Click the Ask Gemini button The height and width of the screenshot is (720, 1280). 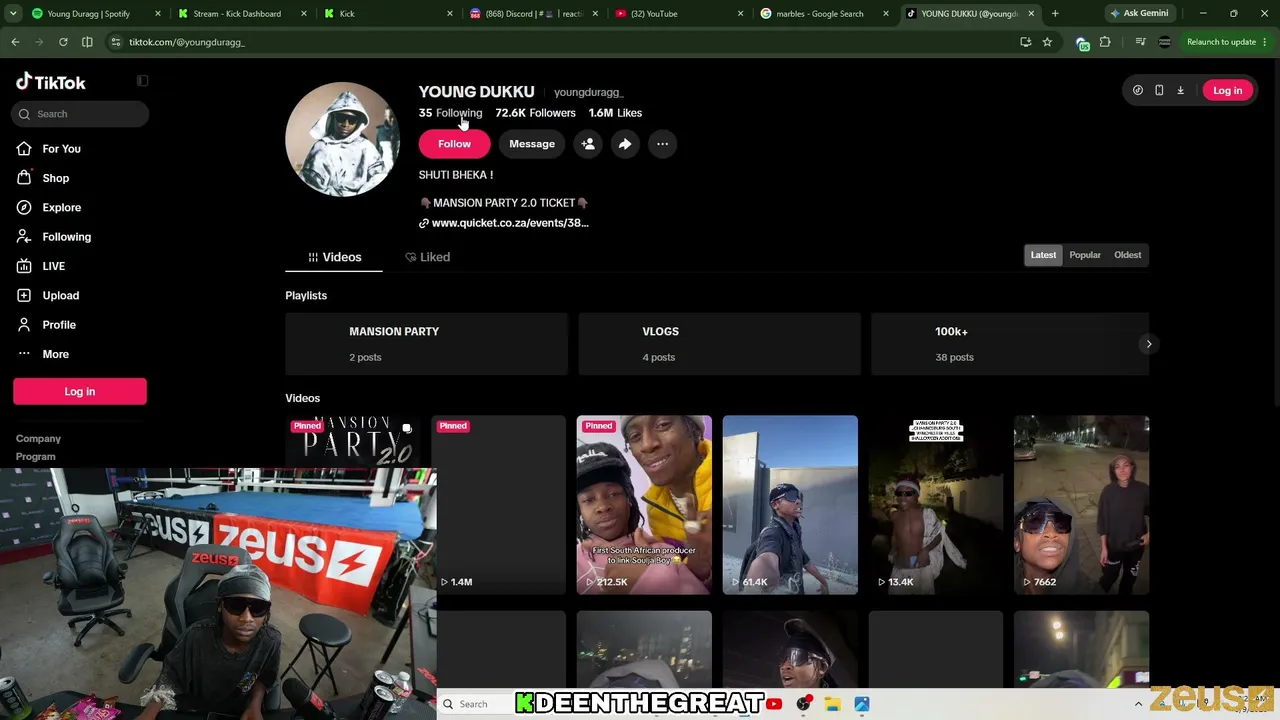tap(1139, 14)
